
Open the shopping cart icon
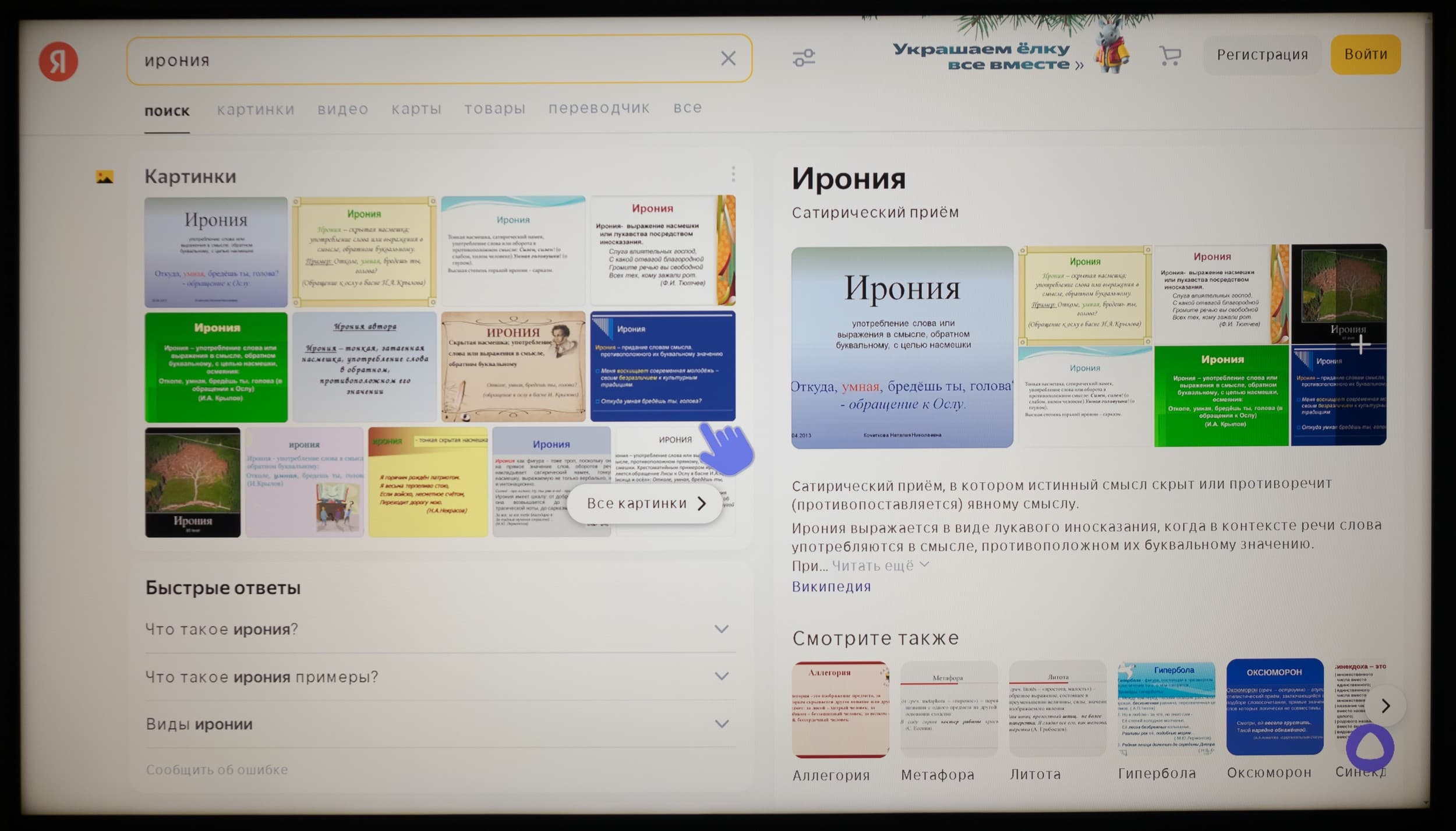tap(1170, 56)
